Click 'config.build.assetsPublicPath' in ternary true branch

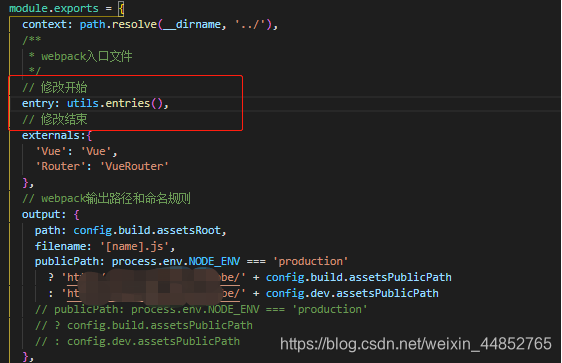[358, 277]
